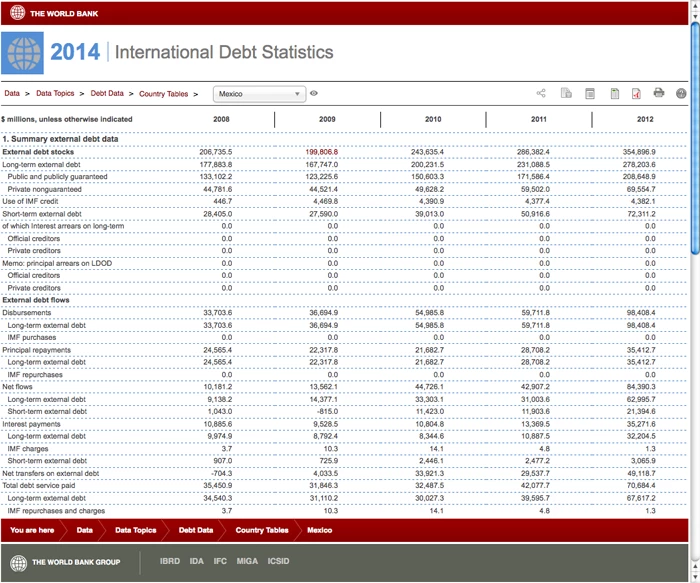The image size is (700, 583).
Task: Download the table as PDF icon
Action: [x=636, y=93]
